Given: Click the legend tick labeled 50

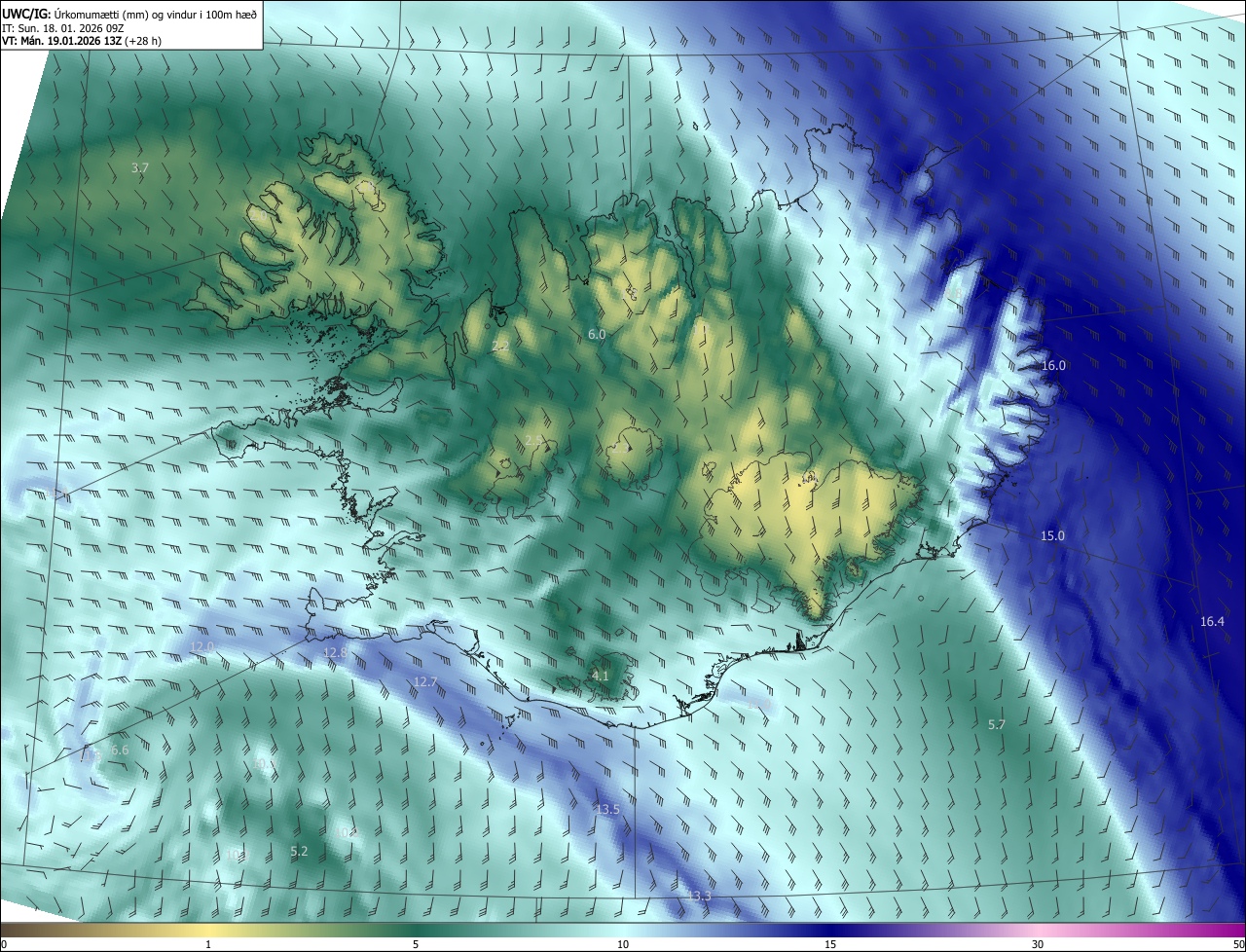Looking at the screenshot, I should pyautogui.click(x=1239, y=944).
